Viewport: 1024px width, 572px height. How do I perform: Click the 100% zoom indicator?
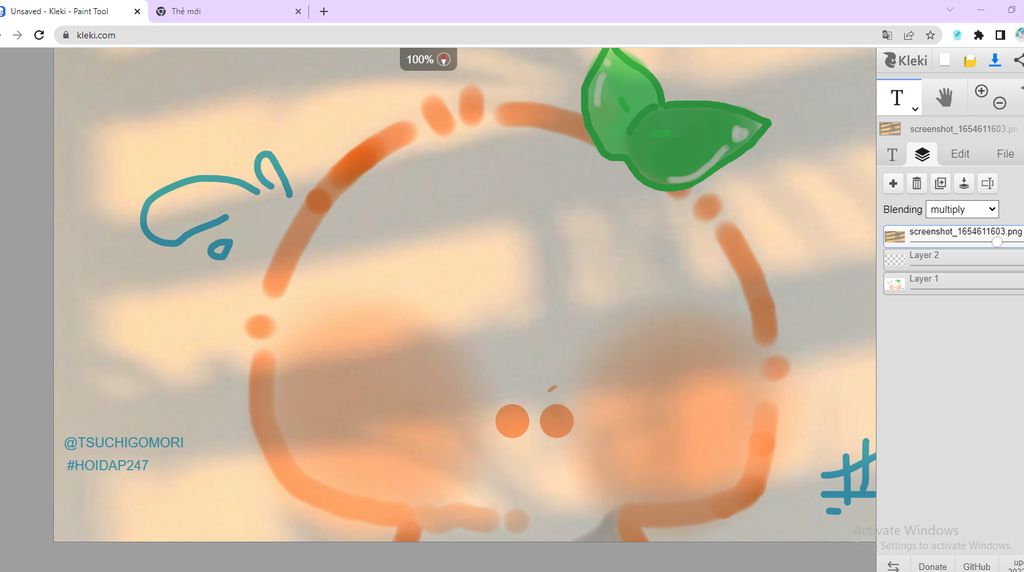(428, 59)
